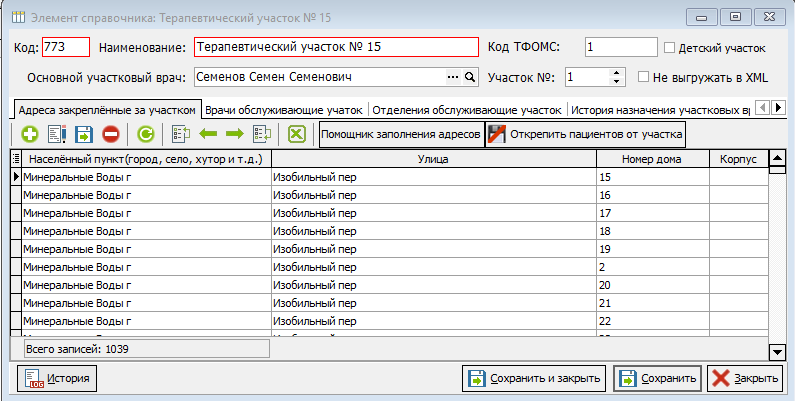The height and width of the screenshot is (401, 795).
Task: Export the table to Excel
Action: [x=297, y=134]
